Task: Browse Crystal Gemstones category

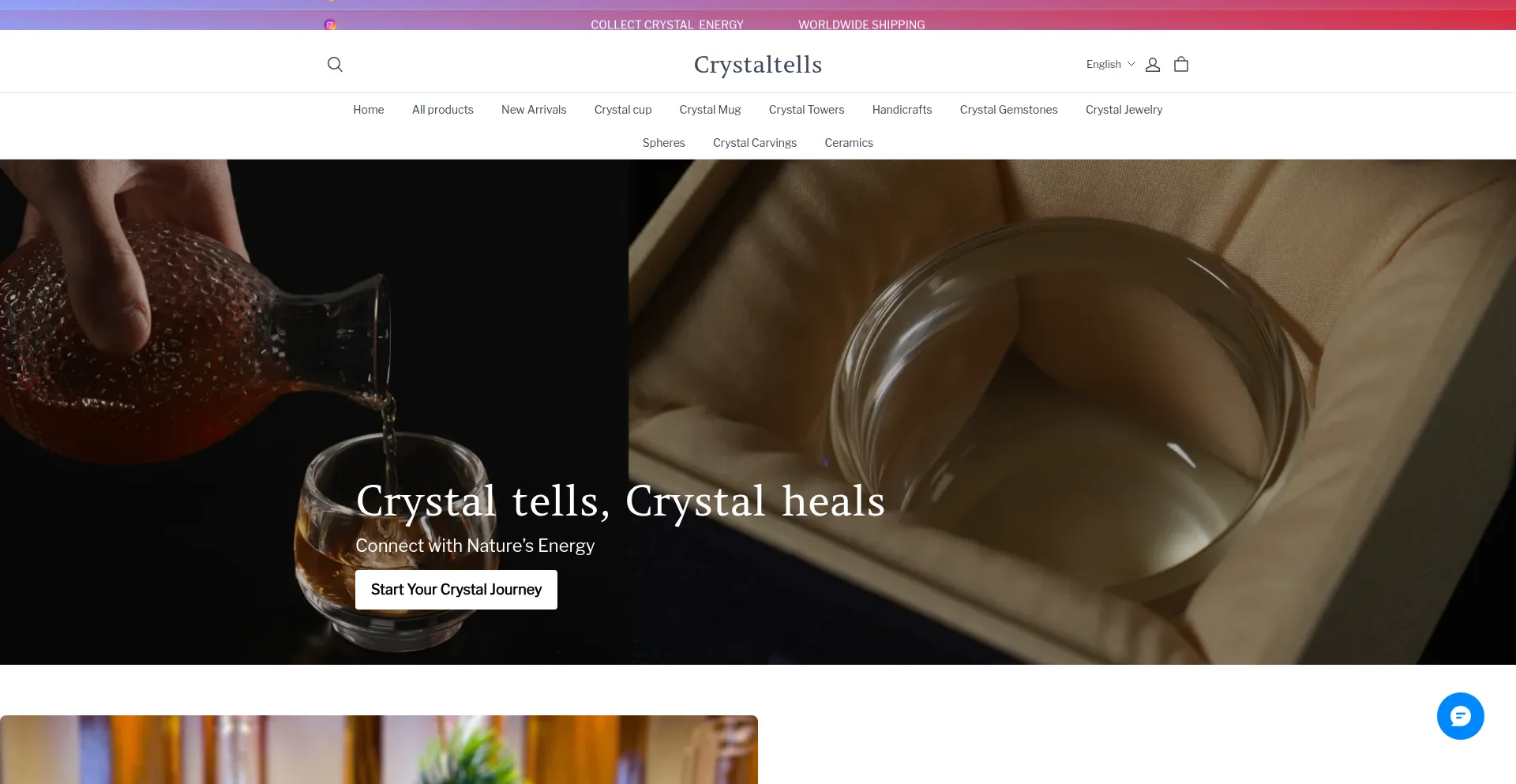Action: pos(1009,110)
